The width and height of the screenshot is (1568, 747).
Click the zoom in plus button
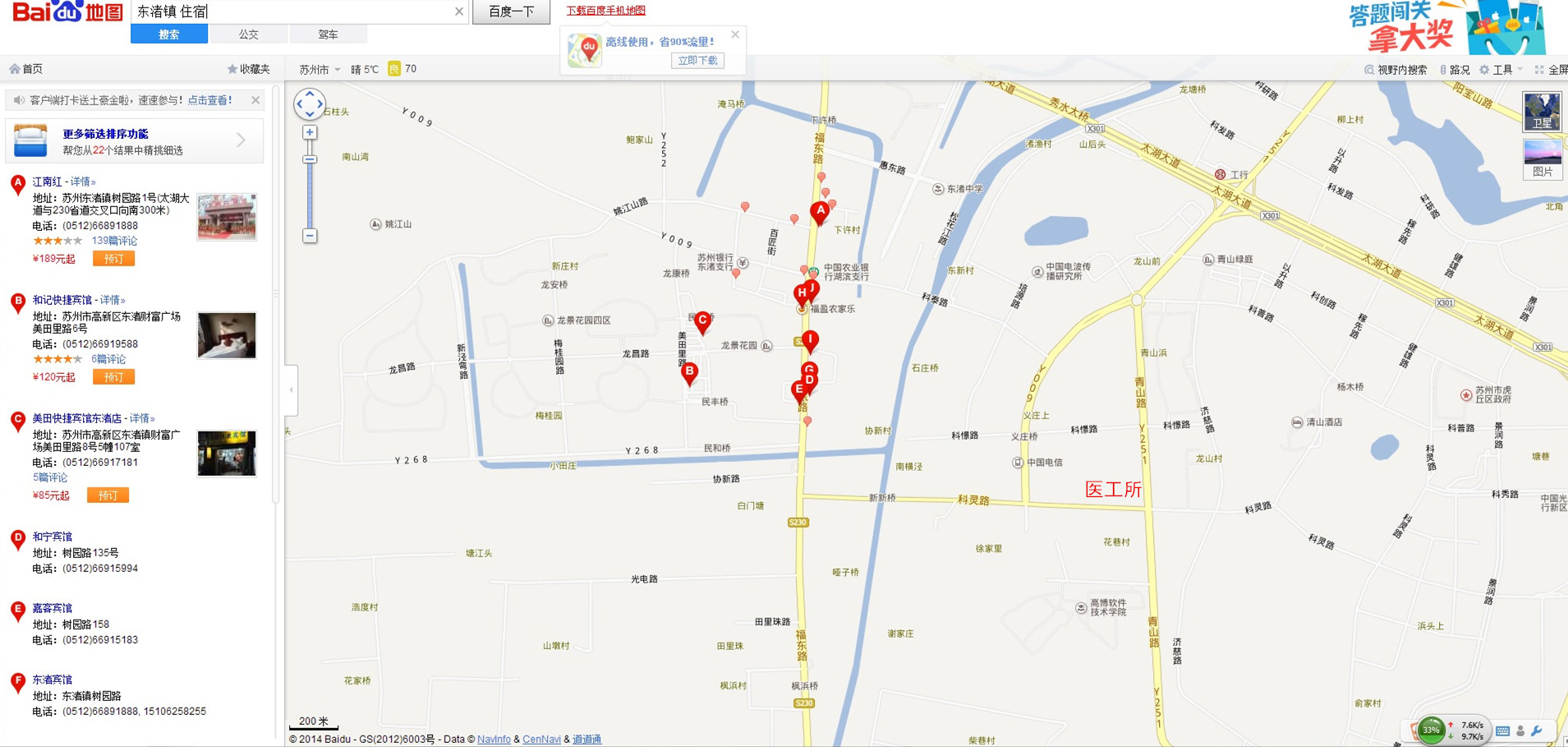[x=310, y=132]
